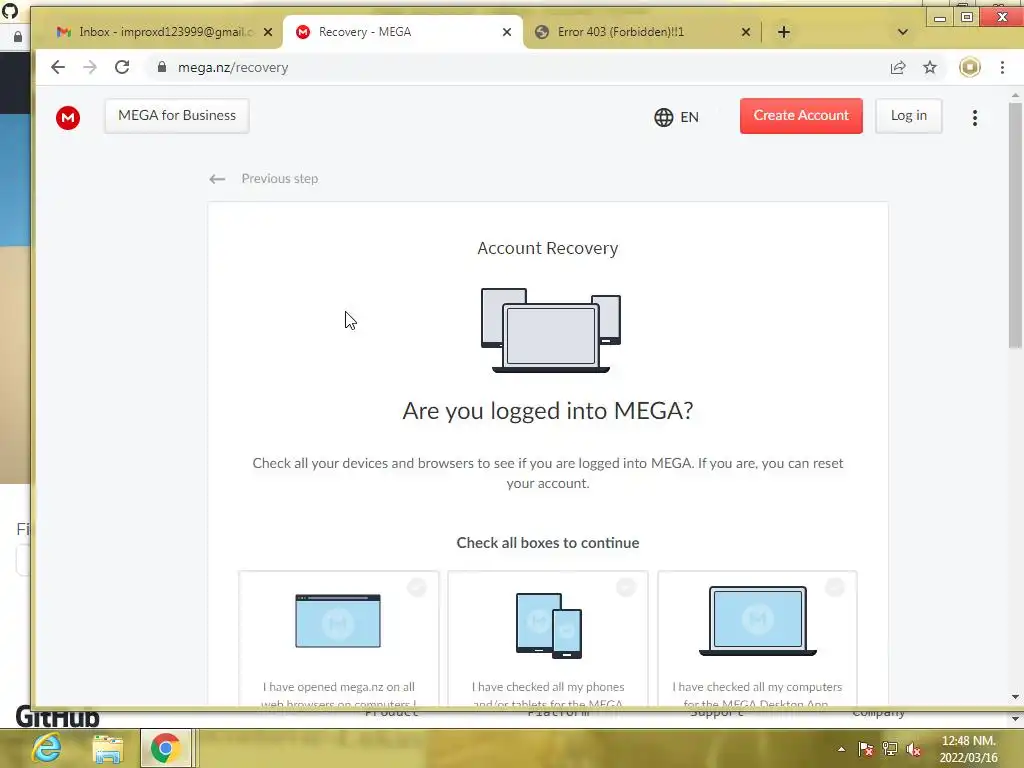Close the Gmail Inbox tab
Screen dimensions: 1024x768
268,32
